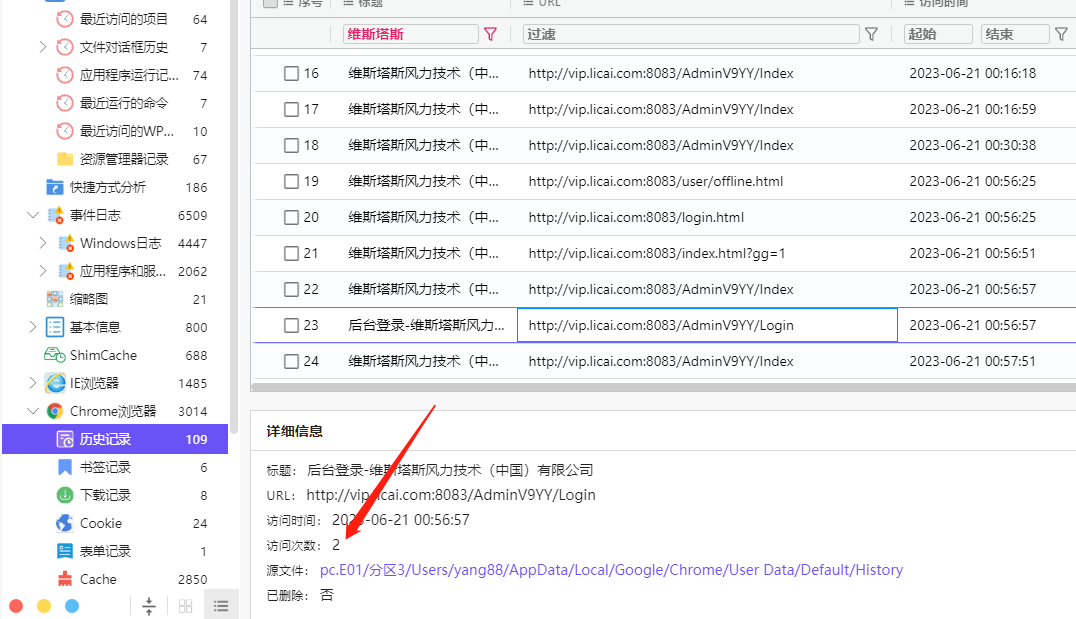The width and height of the screenshot is (1076, 619).
Task: Collapse the 事件日志 node
Action: (x=32, y=215)
